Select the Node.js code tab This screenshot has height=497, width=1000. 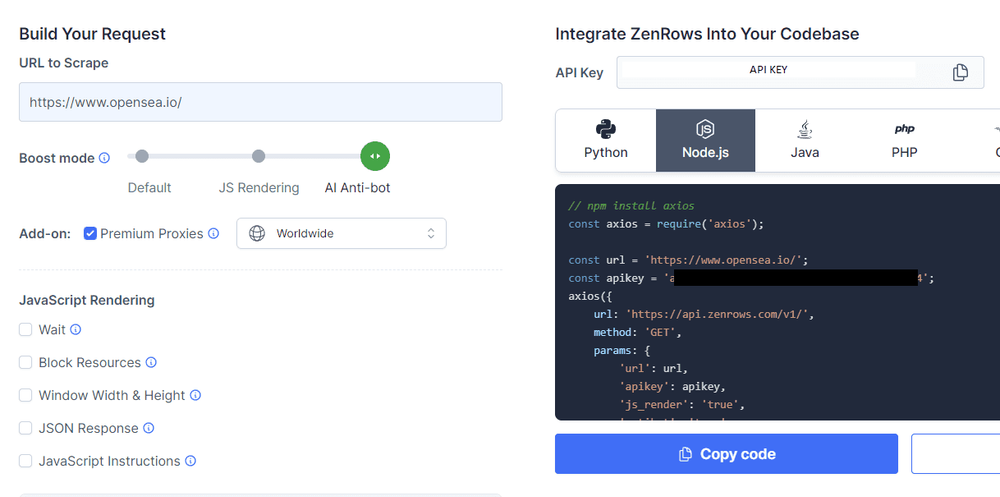click(705, 140)
